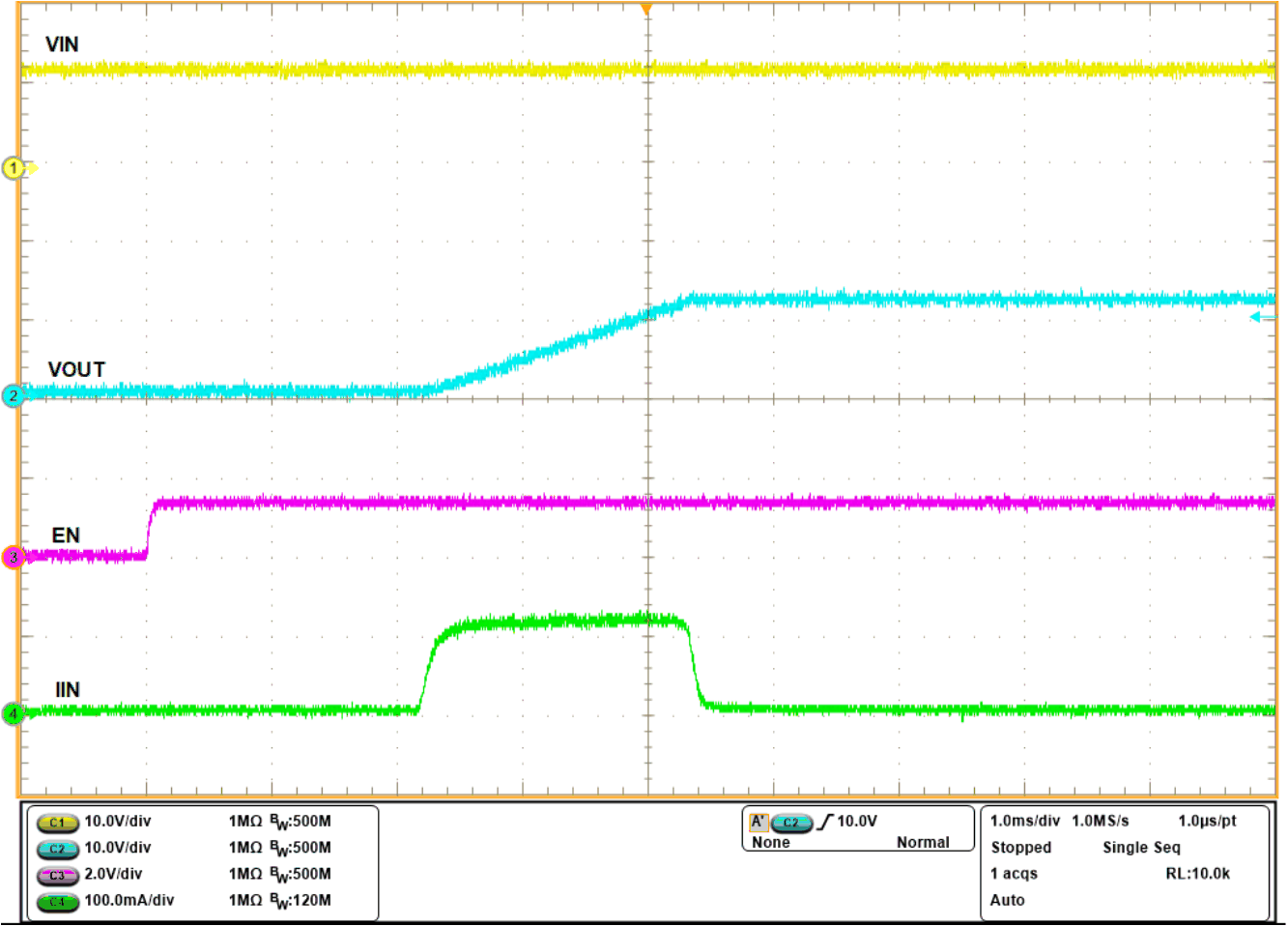
Task: Select the Auto acquisition mode label
Action: click(1006, 900)
